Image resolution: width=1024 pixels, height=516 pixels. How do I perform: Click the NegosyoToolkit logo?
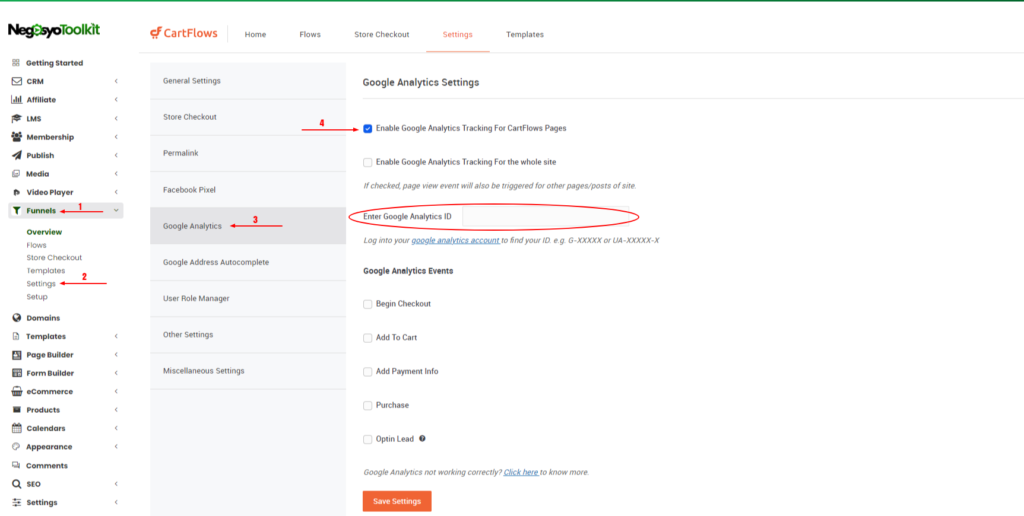pyautogui.click(x=54, y=30)
